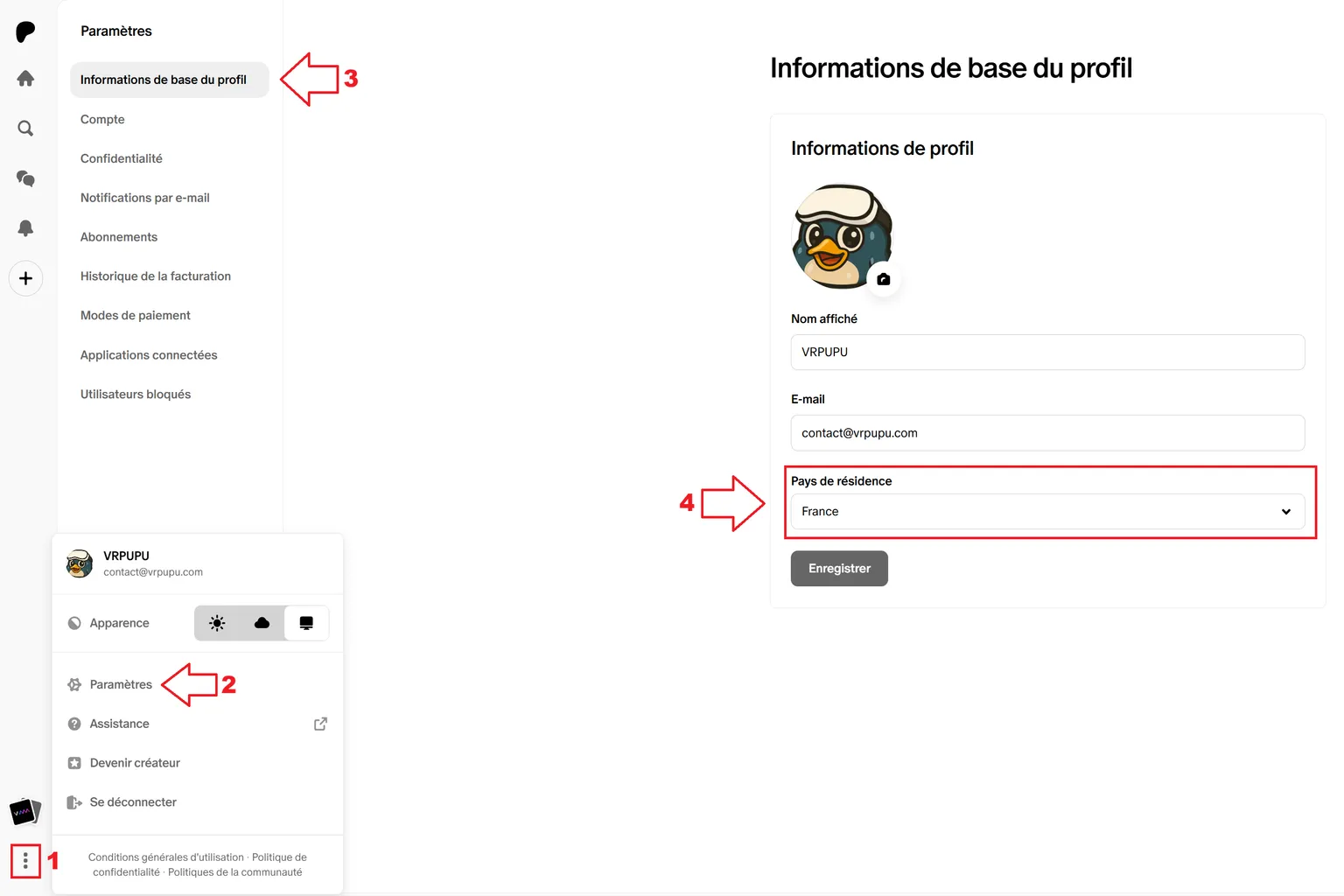Viewport: 1344px width, 896px height.
Task: Open the search magnifier icon
Action: click(x=25, y=129)
